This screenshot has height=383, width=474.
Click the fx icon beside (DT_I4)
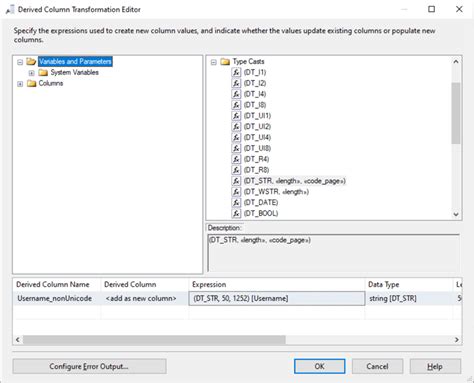click(x=236, y=94)
